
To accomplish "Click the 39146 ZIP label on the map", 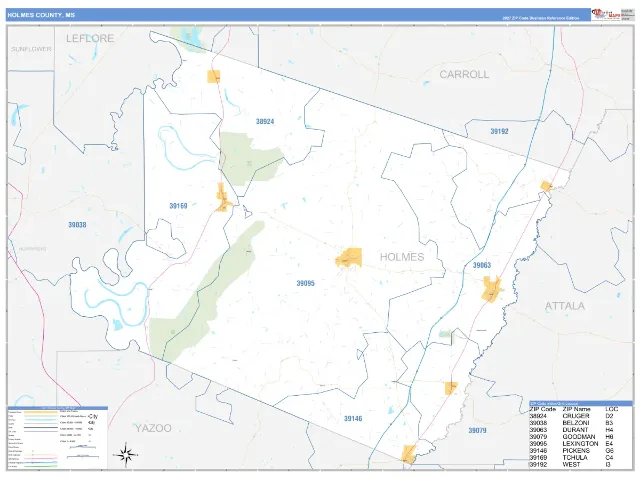I will point(353,418).
